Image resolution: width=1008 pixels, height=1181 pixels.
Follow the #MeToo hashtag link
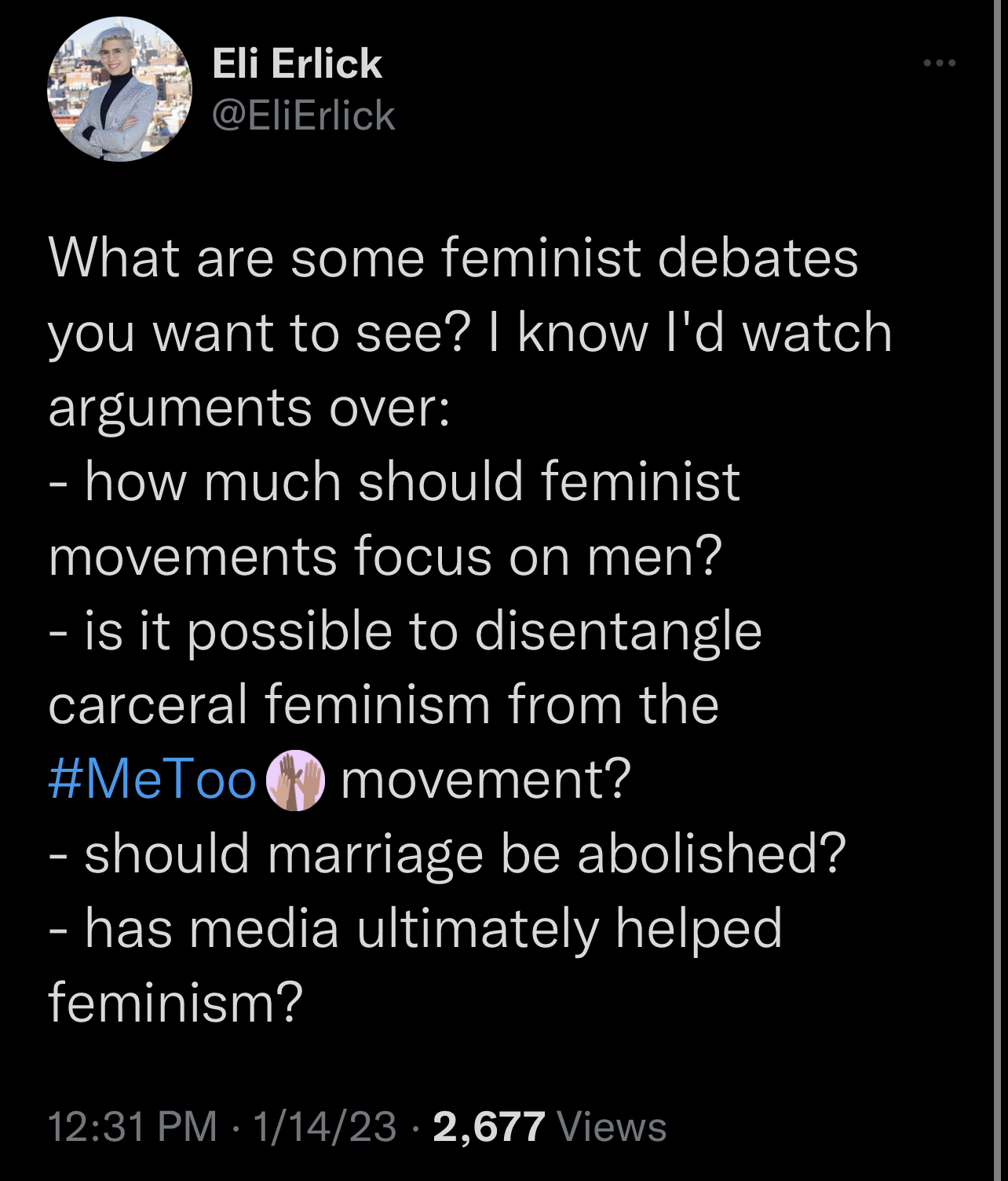[152, 781]
